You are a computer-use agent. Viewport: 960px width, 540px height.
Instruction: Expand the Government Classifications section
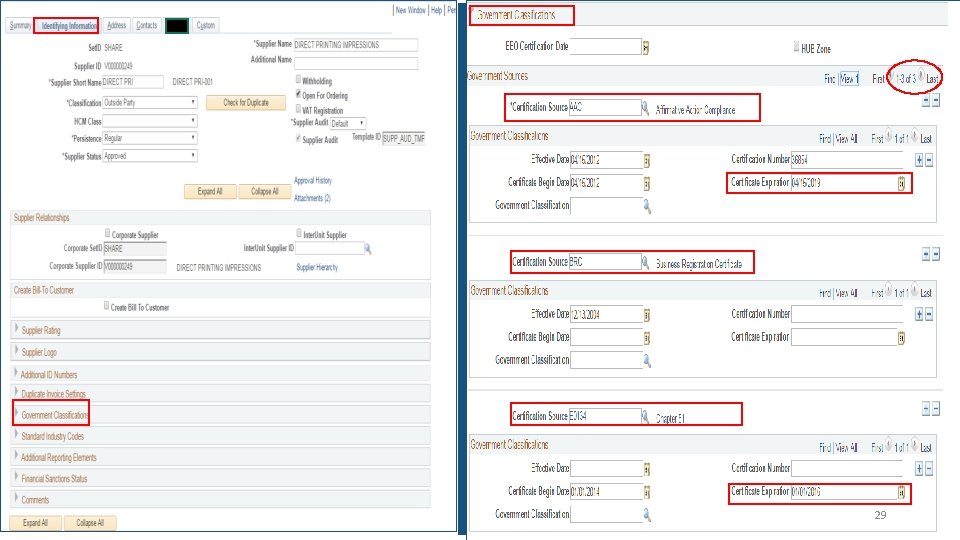click(17, 414)
